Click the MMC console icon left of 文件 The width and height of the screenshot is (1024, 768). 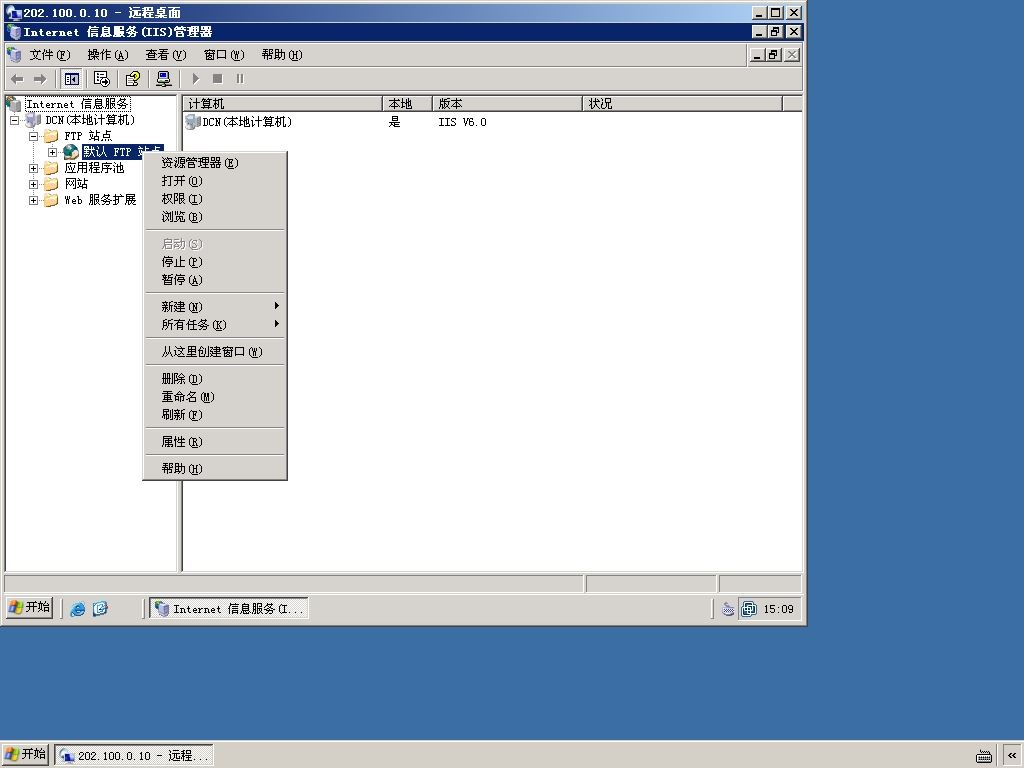pyautogui.click(x=14, y=55)
